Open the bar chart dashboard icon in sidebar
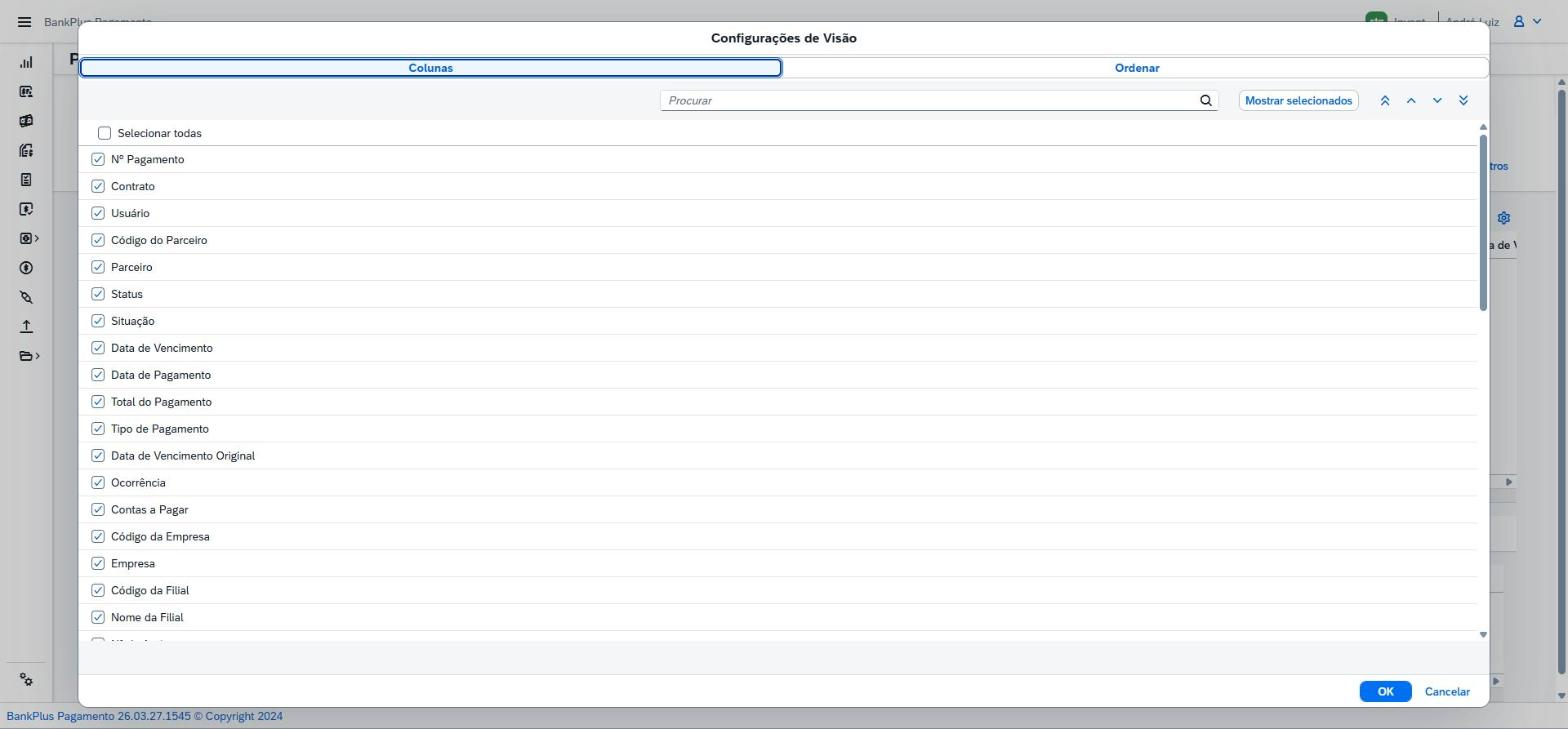Viewport: 1568px width, 729px height. point(26,62)
